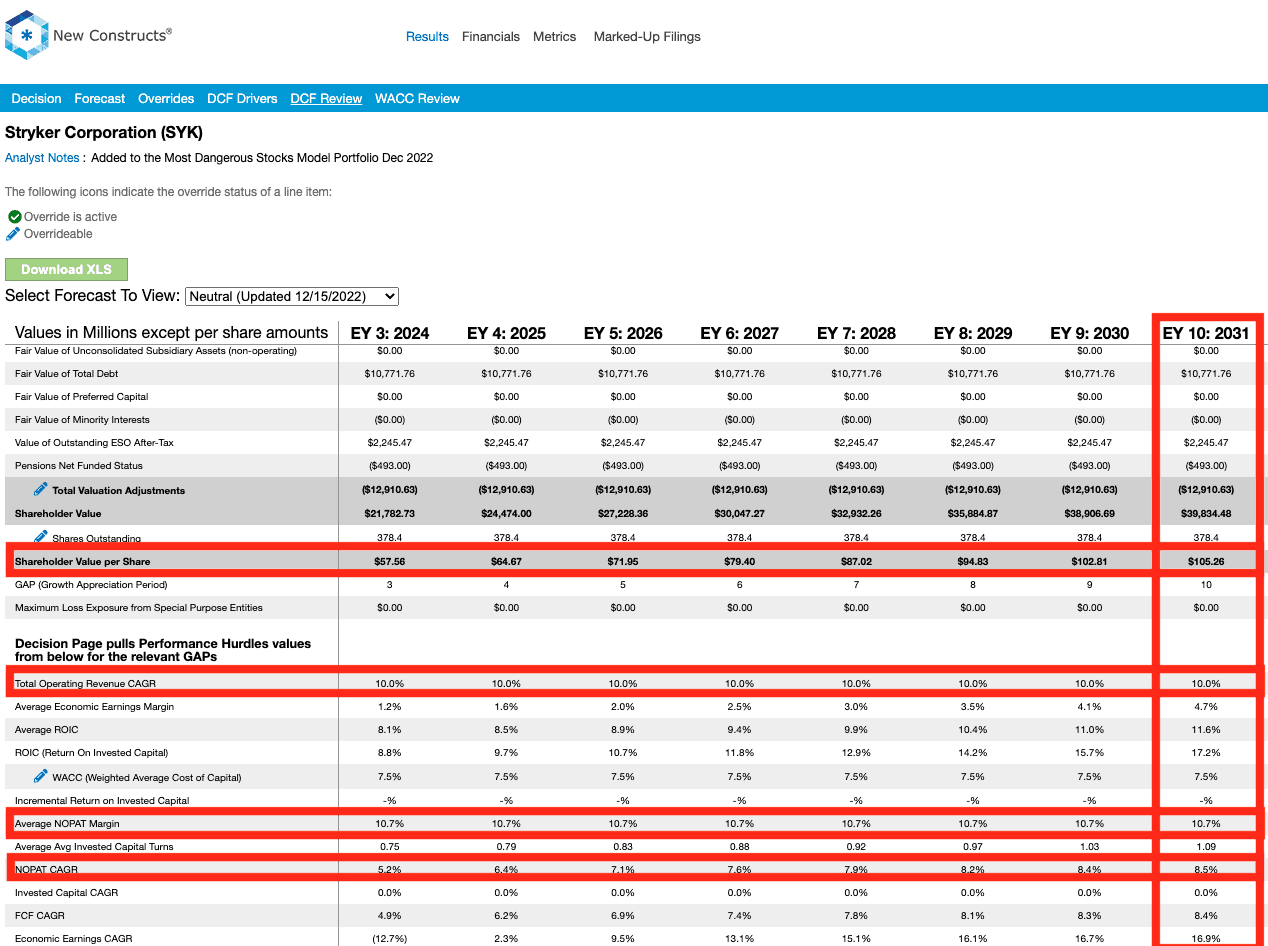This screenshot has width=1268, height=946.
Task: Click 1.09 Average Invested Capital Turns value
Action: coord(1206,846)
